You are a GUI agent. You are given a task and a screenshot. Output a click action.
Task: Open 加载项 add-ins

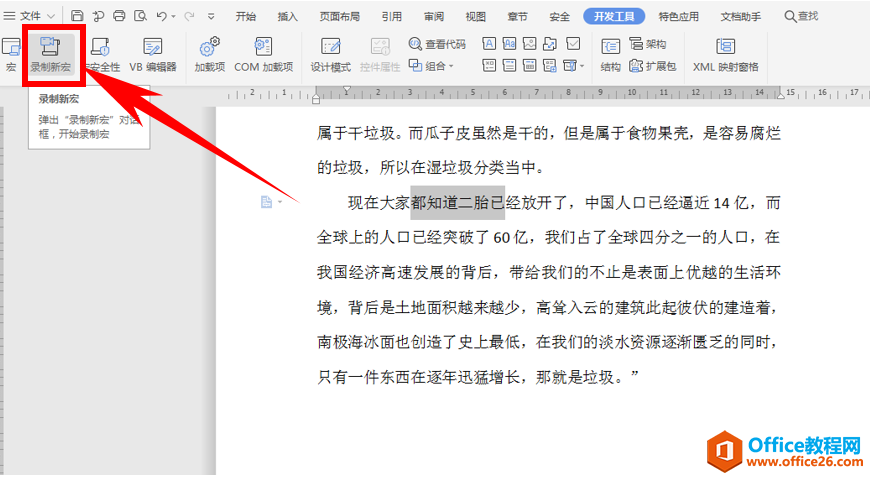pos(210,54)
